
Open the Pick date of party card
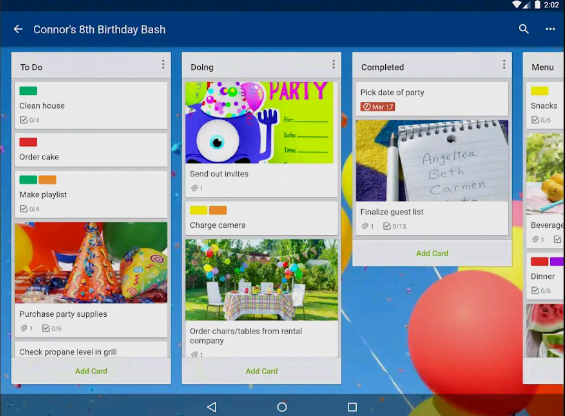(x=432, y=98)
